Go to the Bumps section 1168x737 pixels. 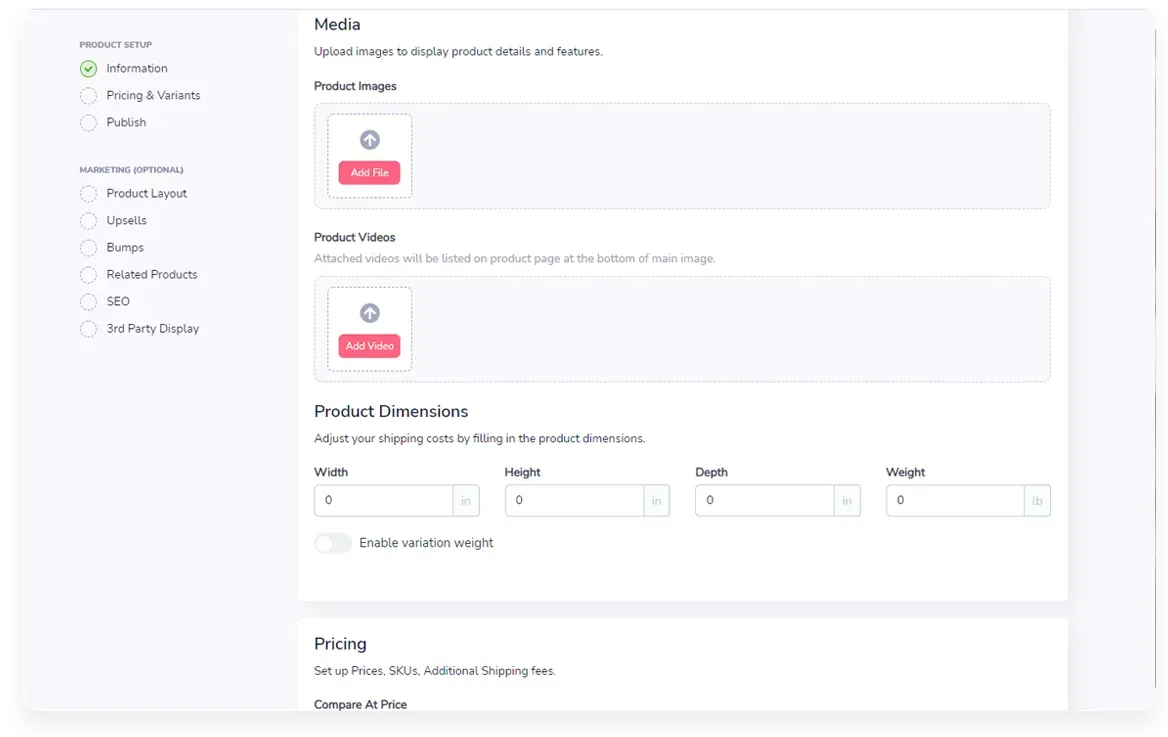coord(125,247)
